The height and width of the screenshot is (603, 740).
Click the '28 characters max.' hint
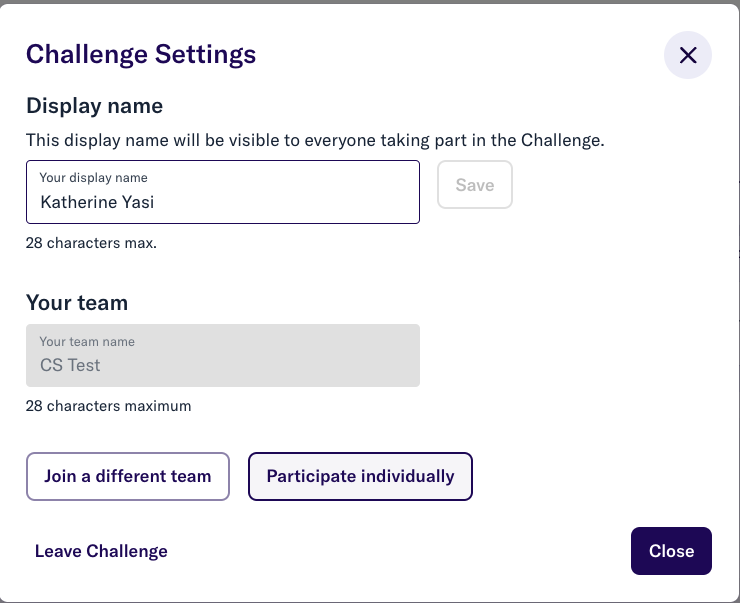(x=91, y=243)
